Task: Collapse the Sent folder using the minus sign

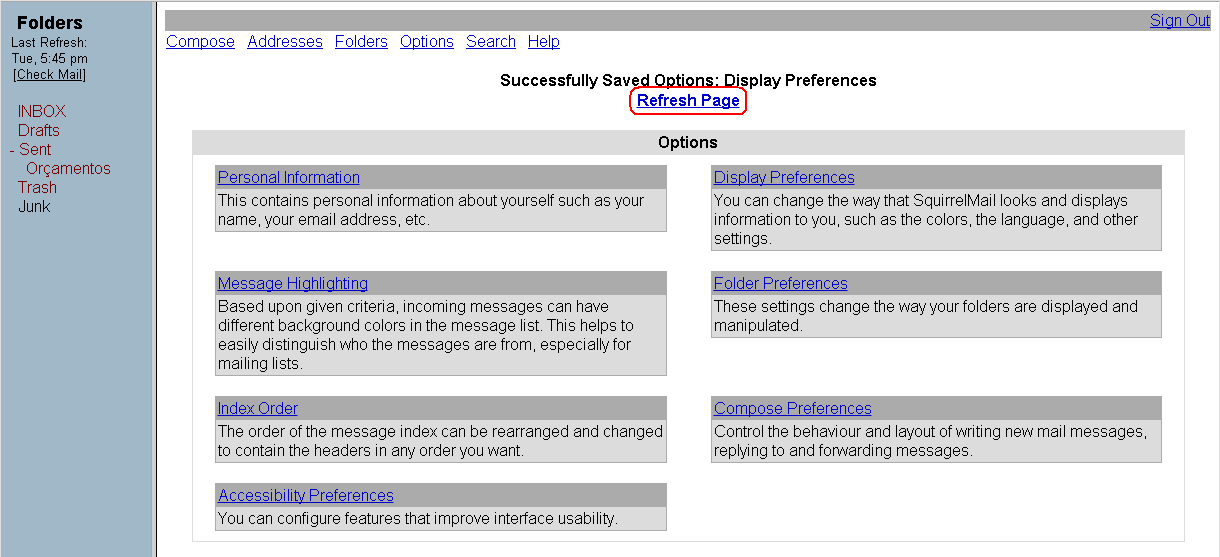Action: (x=12, y=150)
